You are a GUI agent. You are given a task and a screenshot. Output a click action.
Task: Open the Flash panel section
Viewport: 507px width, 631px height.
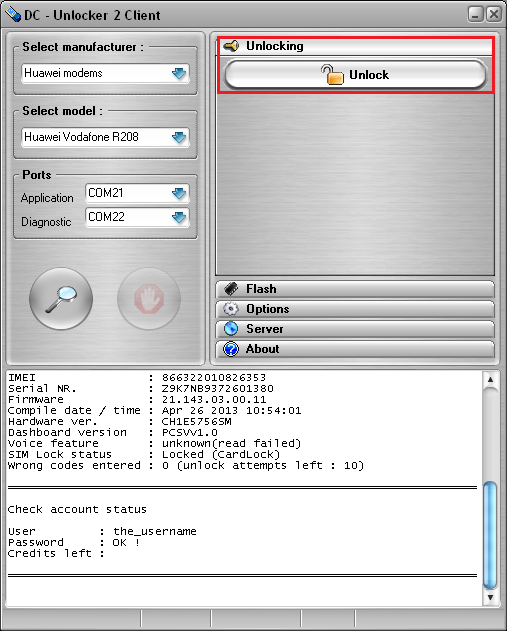(x=355, y=289)
